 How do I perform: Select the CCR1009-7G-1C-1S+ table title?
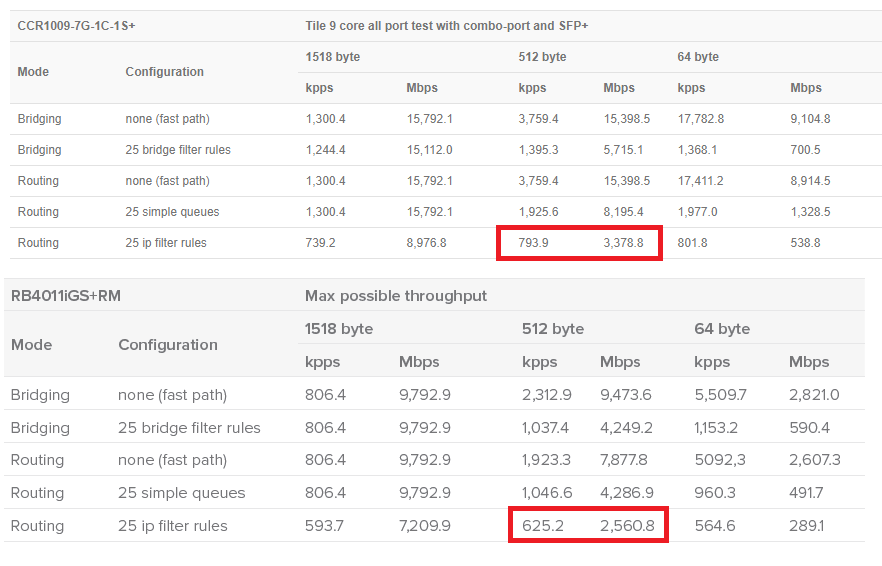click(76, 26)
